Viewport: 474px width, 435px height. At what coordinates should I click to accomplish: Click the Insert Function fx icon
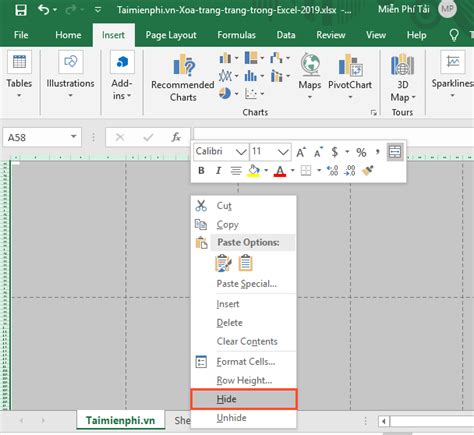click(x=176, y=137)
